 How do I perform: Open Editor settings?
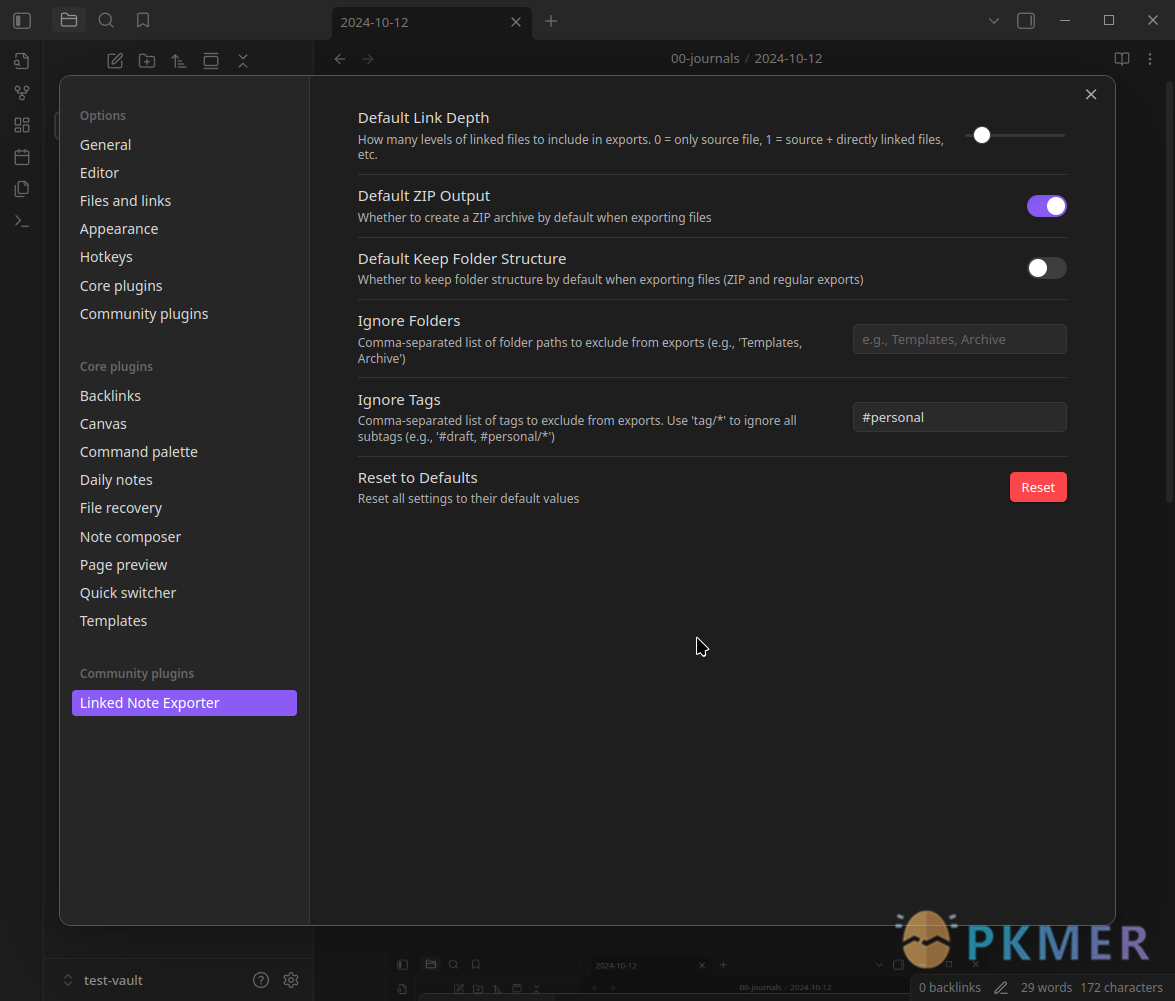point(100,173)
